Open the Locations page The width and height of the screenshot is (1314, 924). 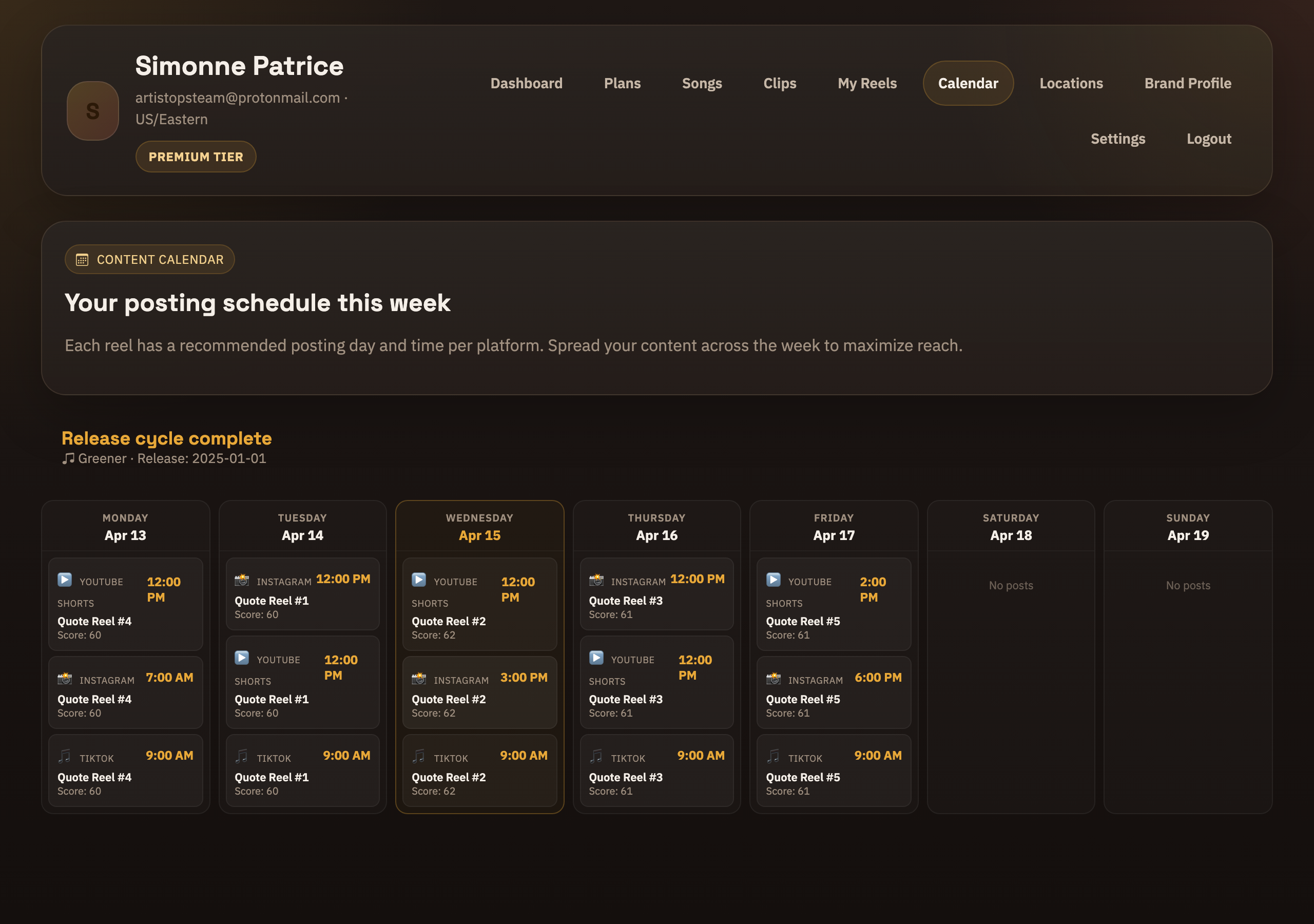1071,83
